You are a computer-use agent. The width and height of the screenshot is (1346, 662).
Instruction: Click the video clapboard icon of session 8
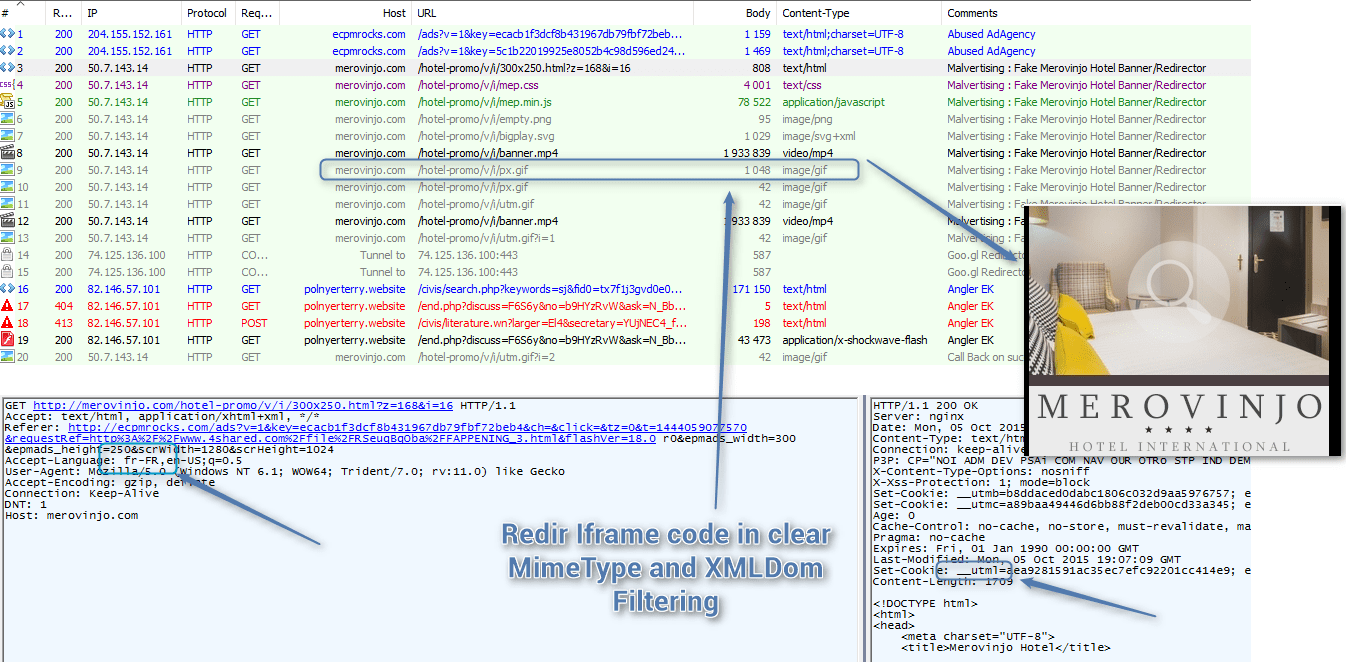point(7,153)
